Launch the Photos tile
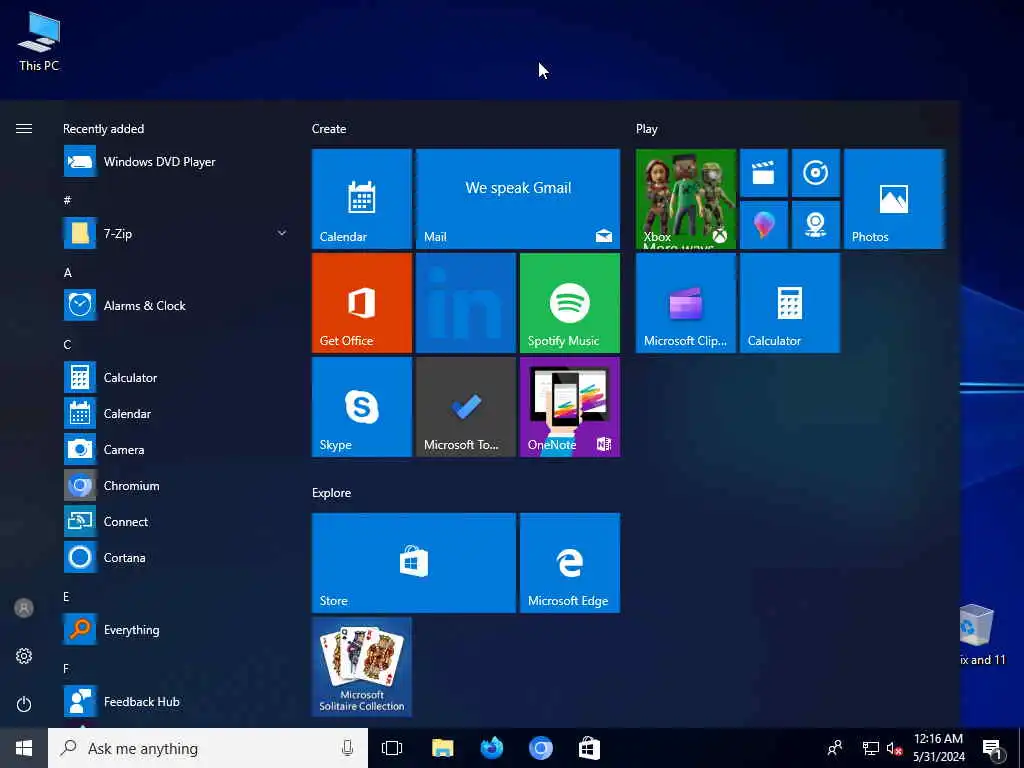 pyautogui.click(x=893, y=199)
